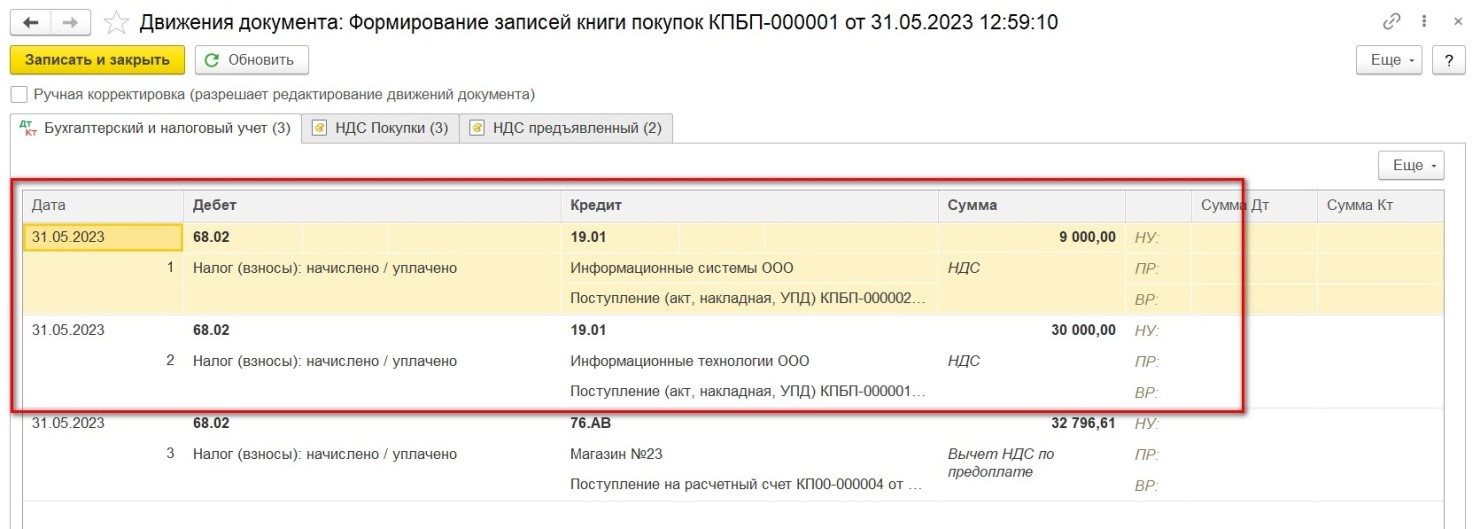This screenshot has height=529, width=1480.
Task: Click the Сумма column header
Action: pyautogui.click(x=1031, y=205)
